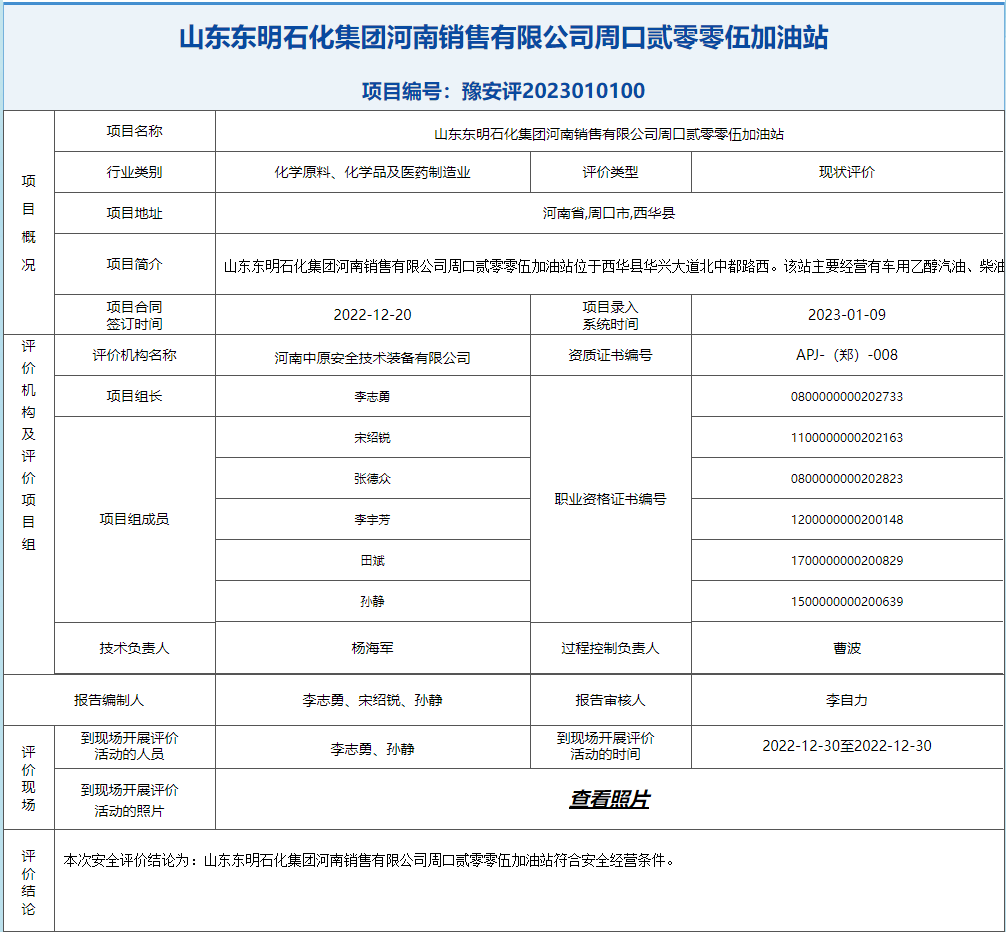The width and height of the screenshot is (1006, 932).
Task: Select certificate number 1200000000200148
Action: (x=847, y=520)
